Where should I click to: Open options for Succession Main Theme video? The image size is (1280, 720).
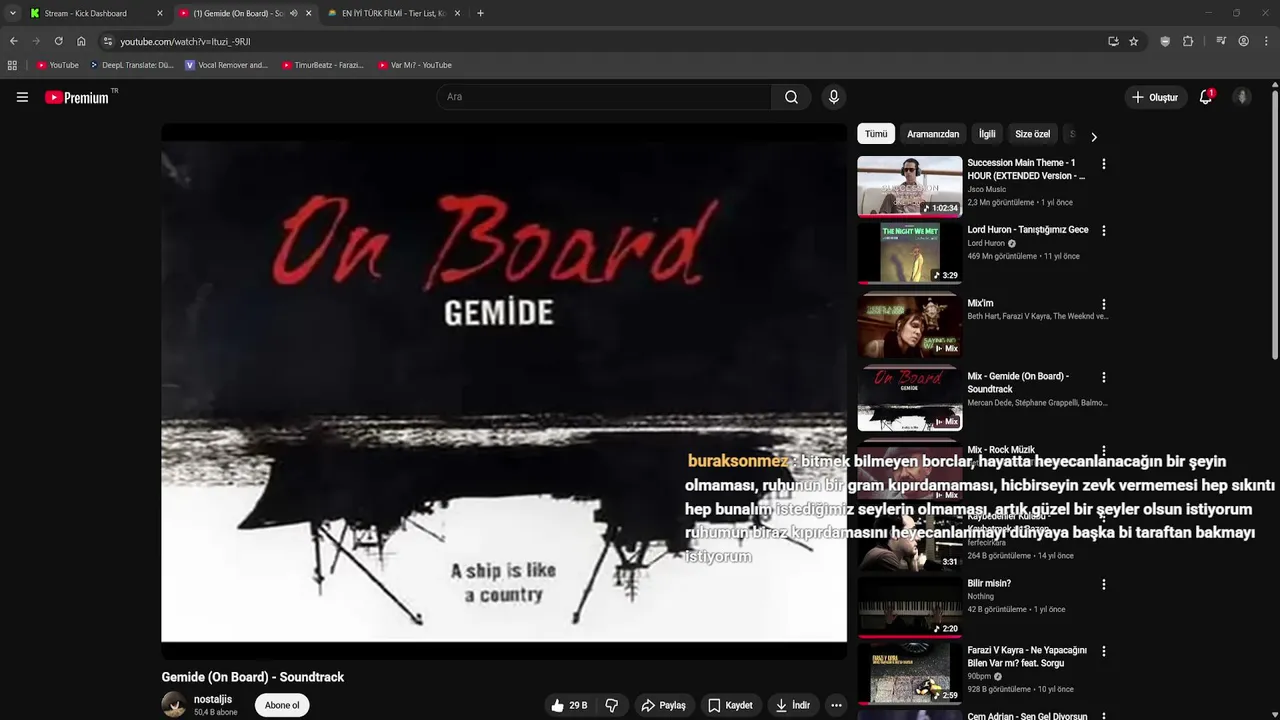(x=1104, y=164)
